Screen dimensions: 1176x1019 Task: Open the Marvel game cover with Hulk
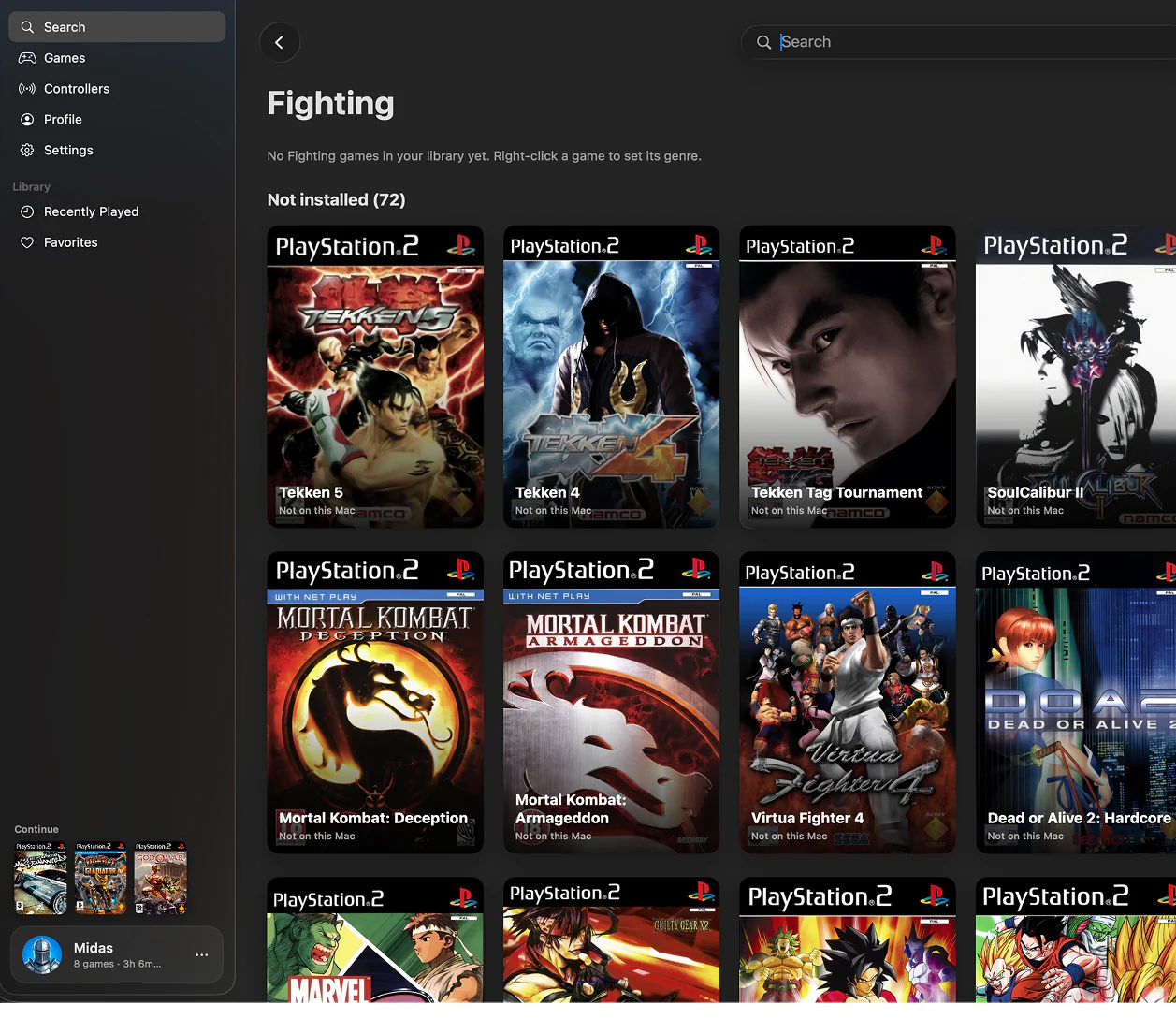375,939
